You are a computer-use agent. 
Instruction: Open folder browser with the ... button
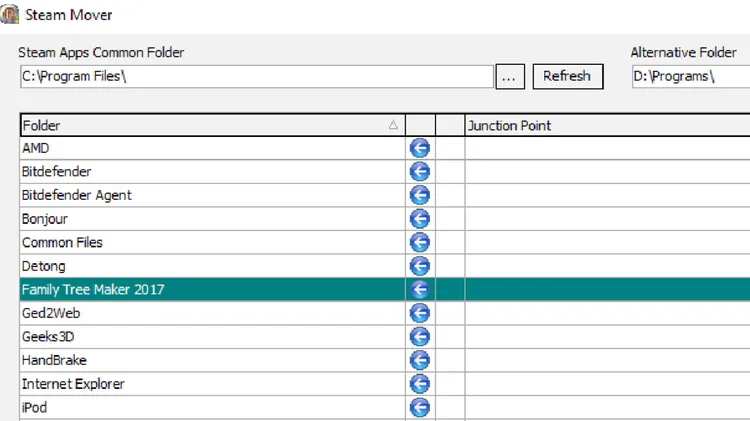pyautogui.click(x=510, y=77)
